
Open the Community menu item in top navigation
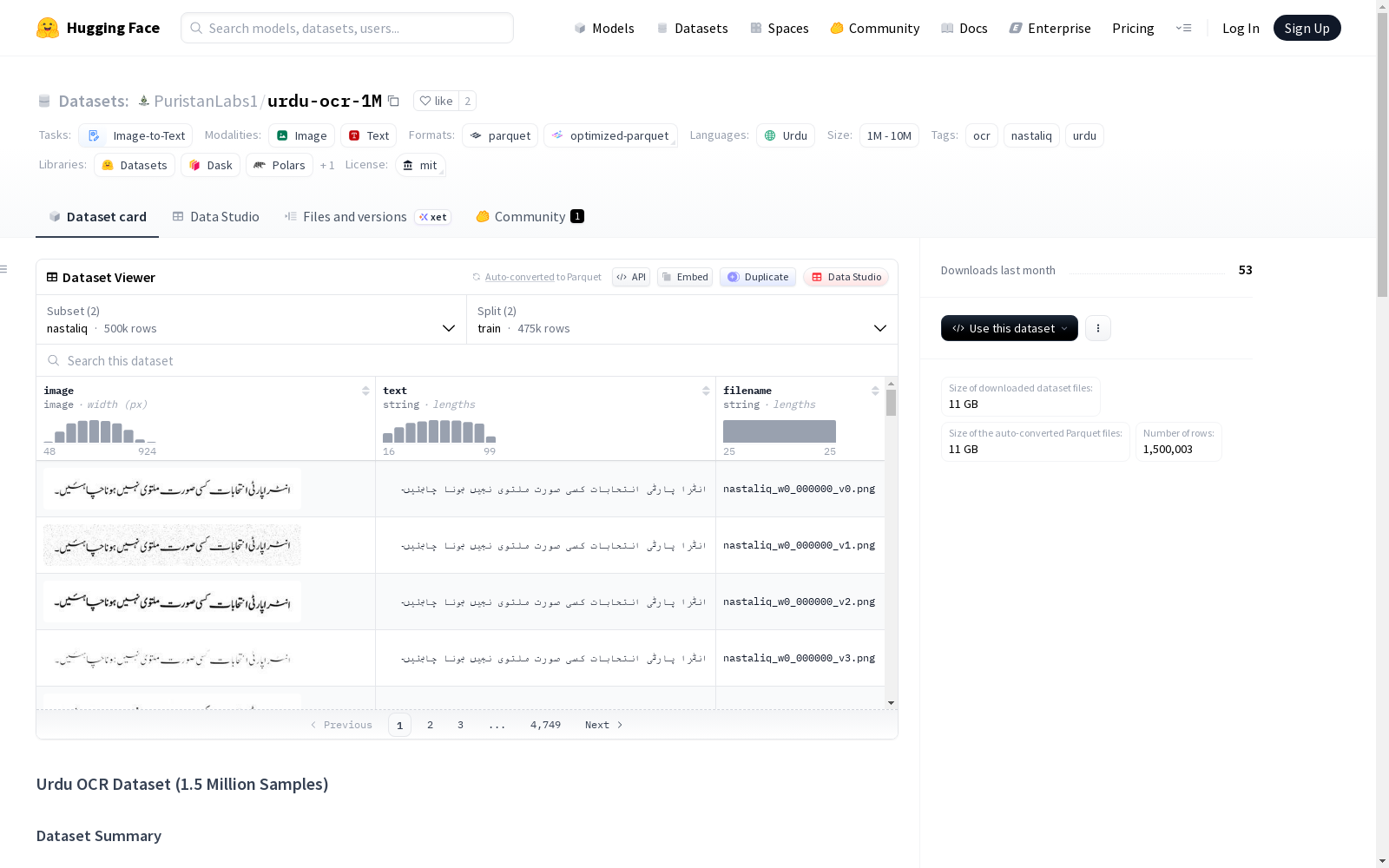(x=875, y=28)
